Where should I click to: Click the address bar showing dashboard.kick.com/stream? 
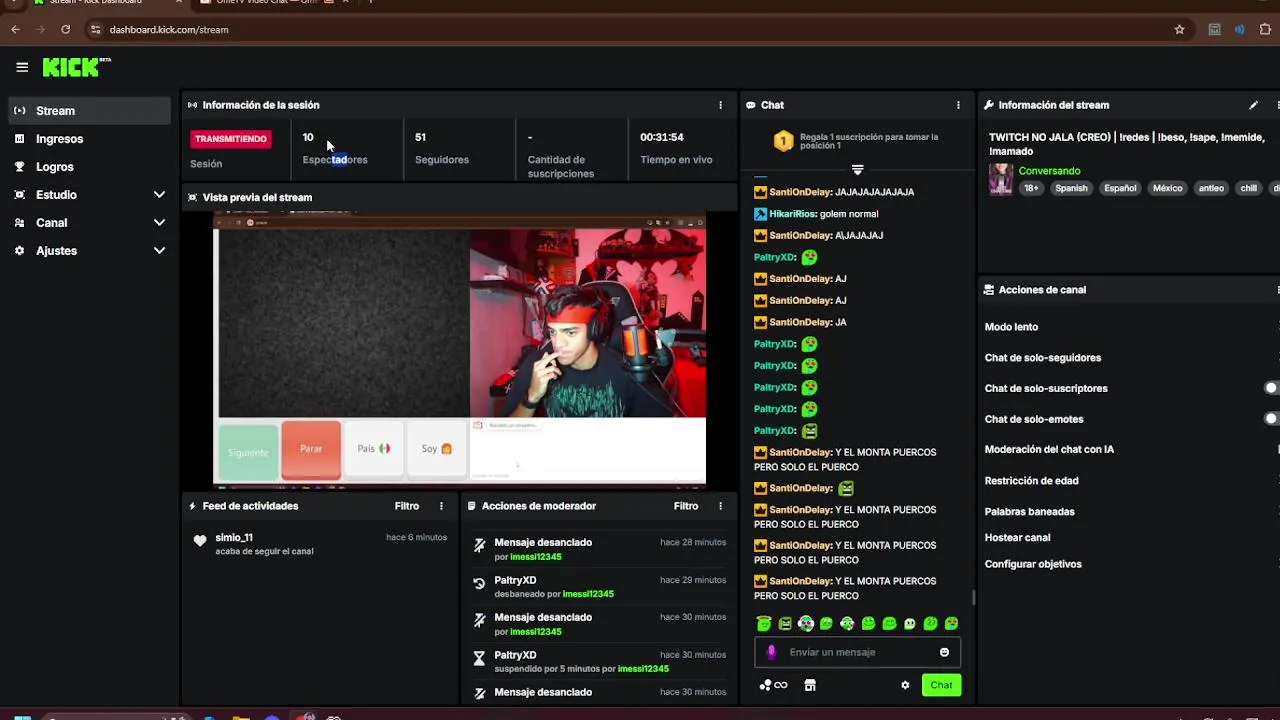[x=169, y=29]
